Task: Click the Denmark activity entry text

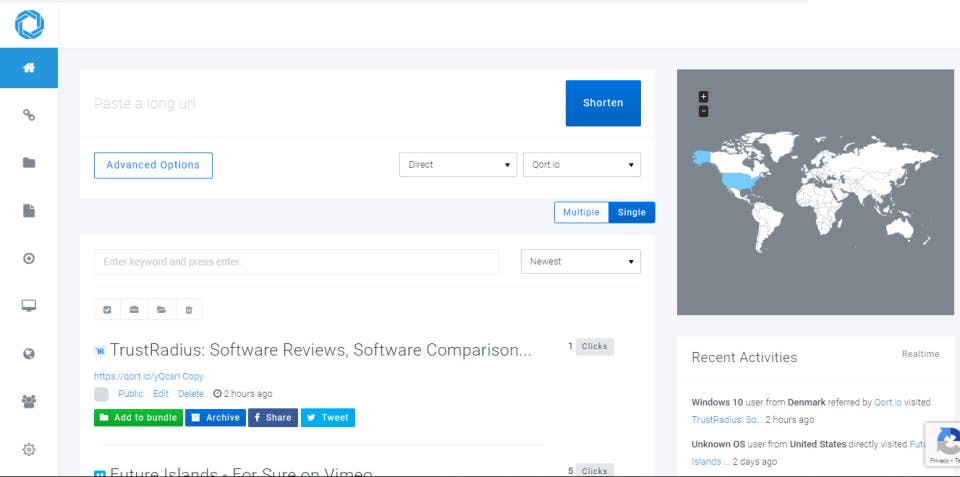Action: 811,411
